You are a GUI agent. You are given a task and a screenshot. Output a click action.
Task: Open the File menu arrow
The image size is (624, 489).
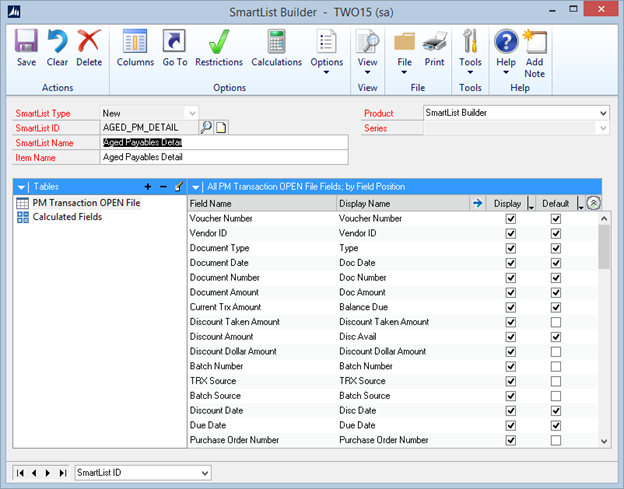(x=404, y=72)
